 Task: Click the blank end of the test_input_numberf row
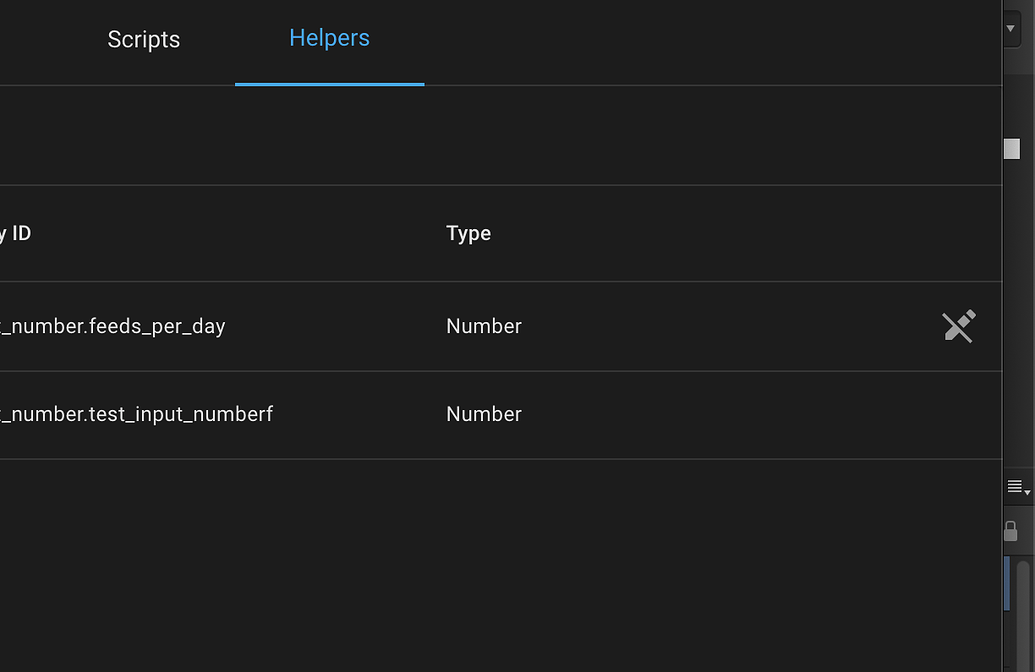pyautogui.click(x=759, y=415)
